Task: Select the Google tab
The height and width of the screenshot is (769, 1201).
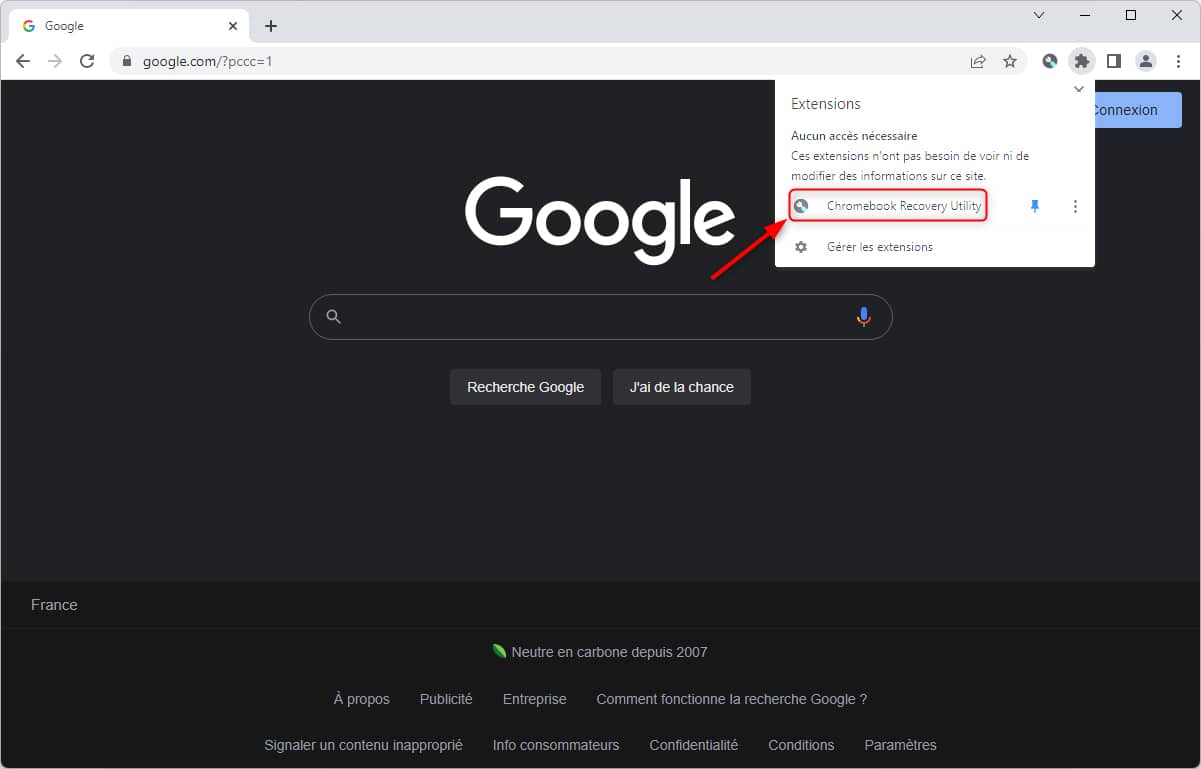Action: pos(127,26)
